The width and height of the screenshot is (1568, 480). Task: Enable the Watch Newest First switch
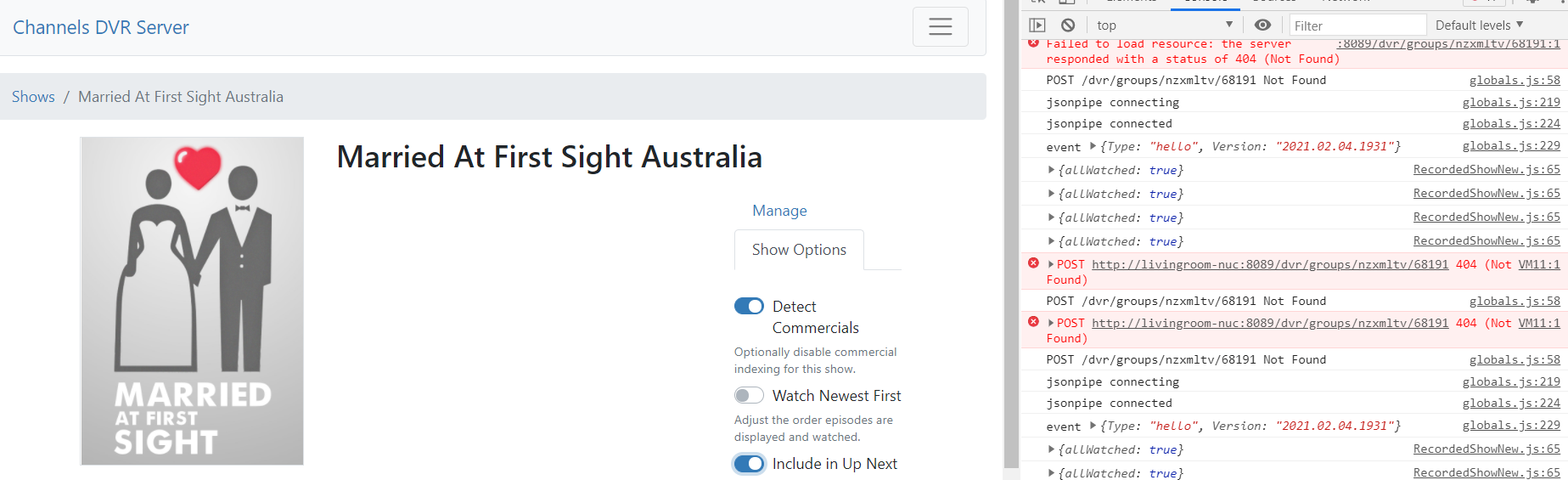pyautogui.click(x=749, y=396)
